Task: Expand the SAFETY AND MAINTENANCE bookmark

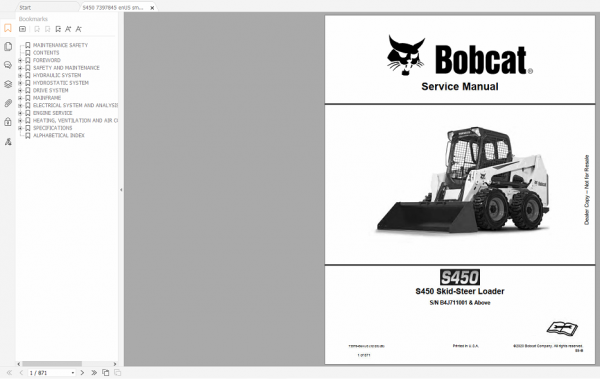Action: tap(20, 68)
